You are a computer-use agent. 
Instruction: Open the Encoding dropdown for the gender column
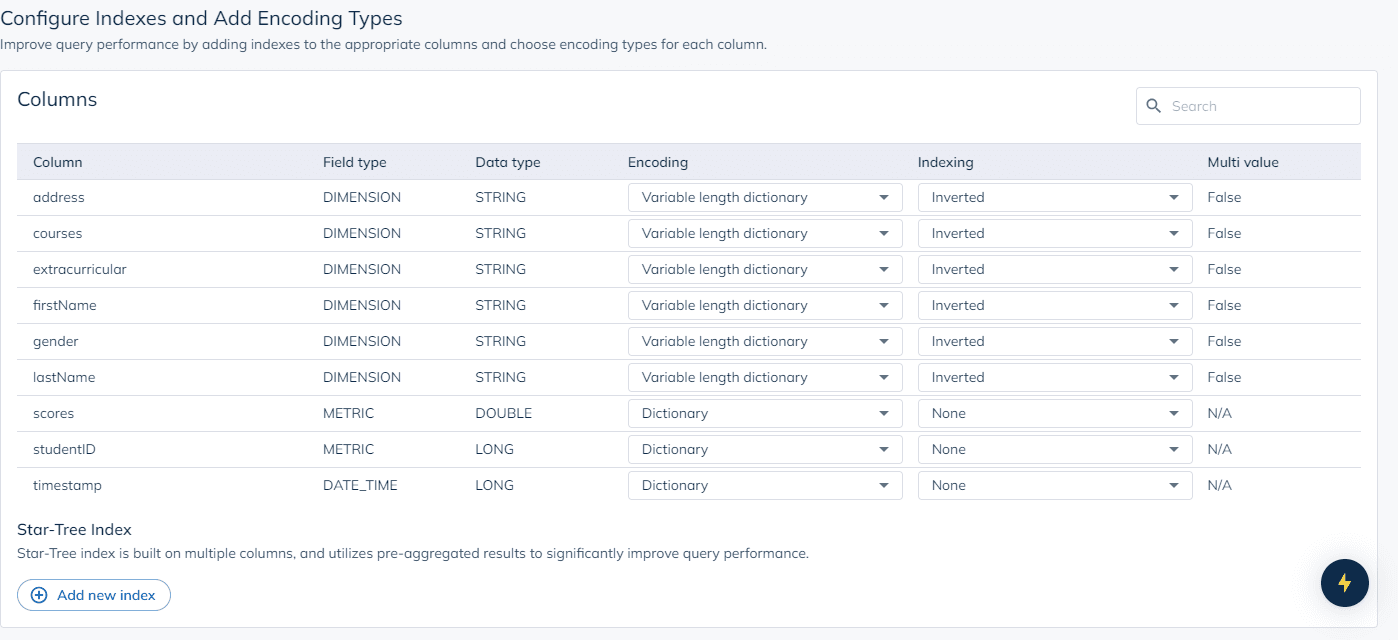click(x=764, y=341)
